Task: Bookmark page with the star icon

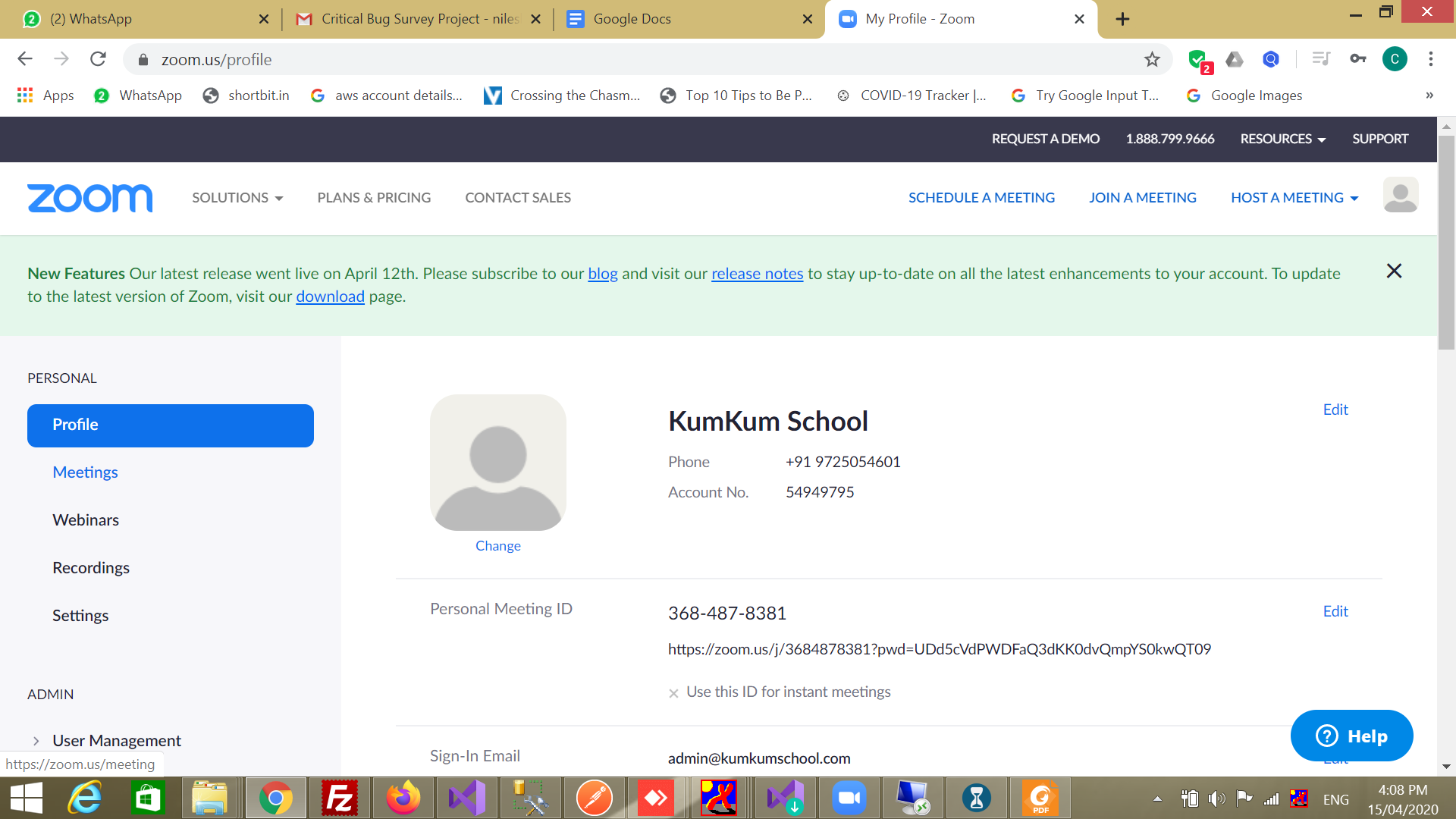Action: (1152, 59)
